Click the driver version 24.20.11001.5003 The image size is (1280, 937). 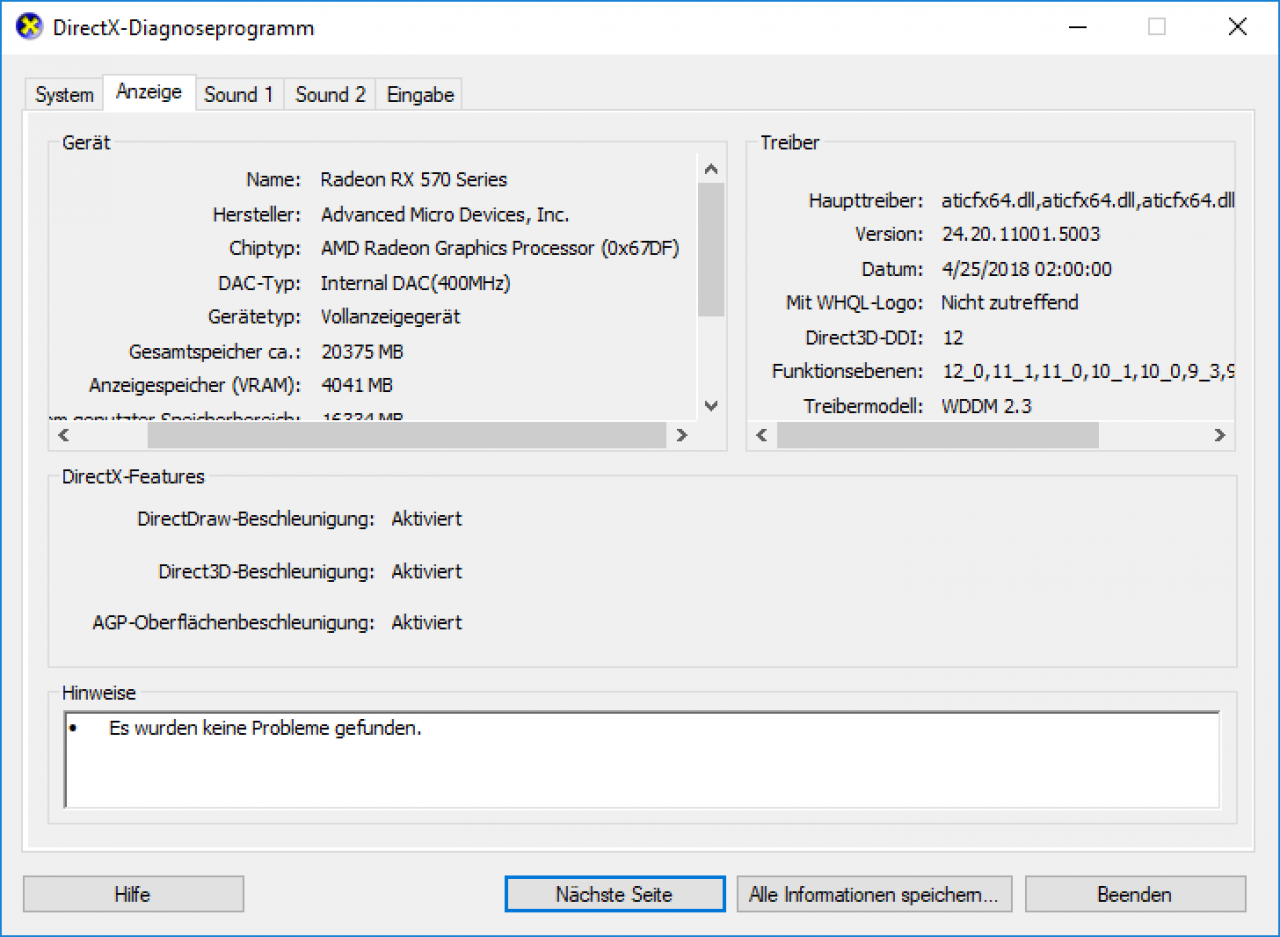pos(1020,234)
